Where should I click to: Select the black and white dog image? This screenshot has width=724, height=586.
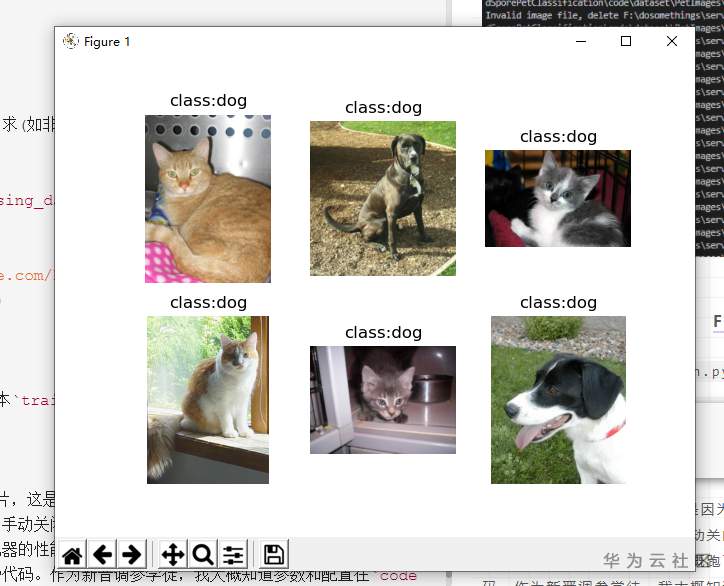click(x=558, y=400)
